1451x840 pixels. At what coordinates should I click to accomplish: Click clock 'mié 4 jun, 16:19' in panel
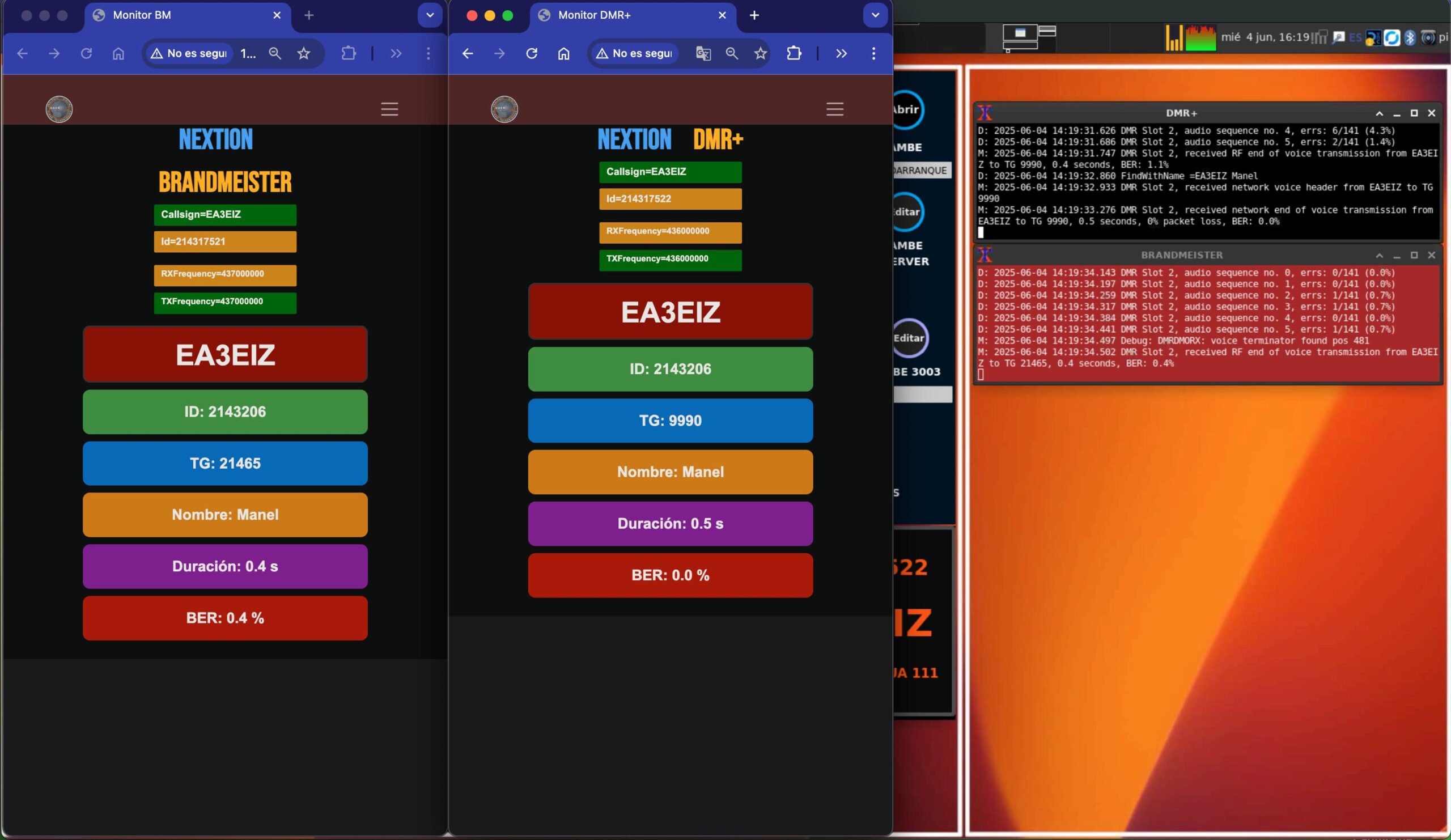pyautogui.click(x=1265, y=37)
